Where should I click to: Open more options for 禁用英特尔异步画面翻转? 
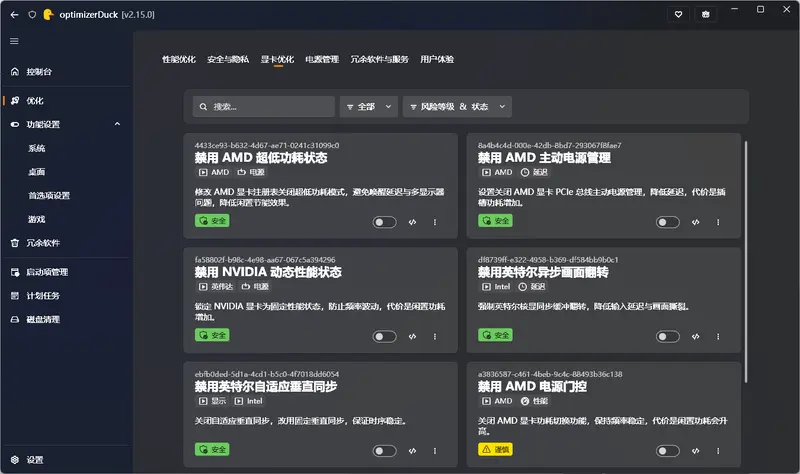tap(718, 336)
